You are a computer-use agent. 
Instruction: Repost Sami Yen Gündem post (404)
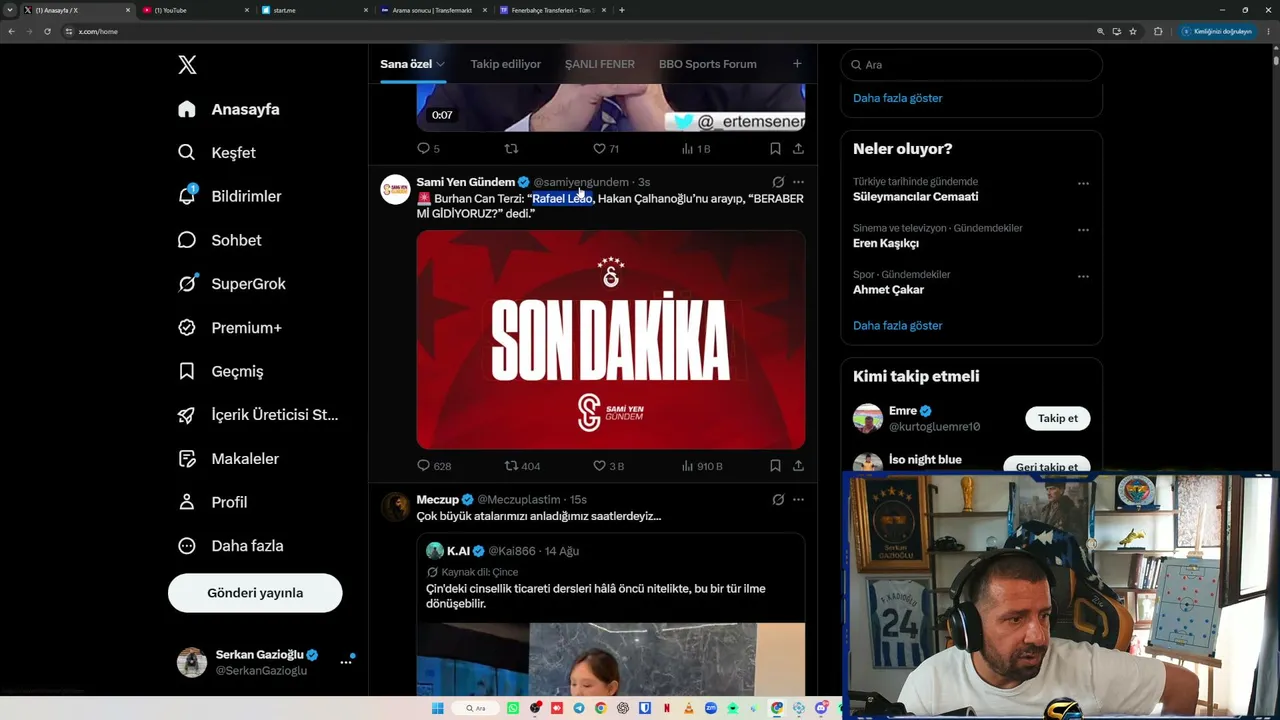522,466
